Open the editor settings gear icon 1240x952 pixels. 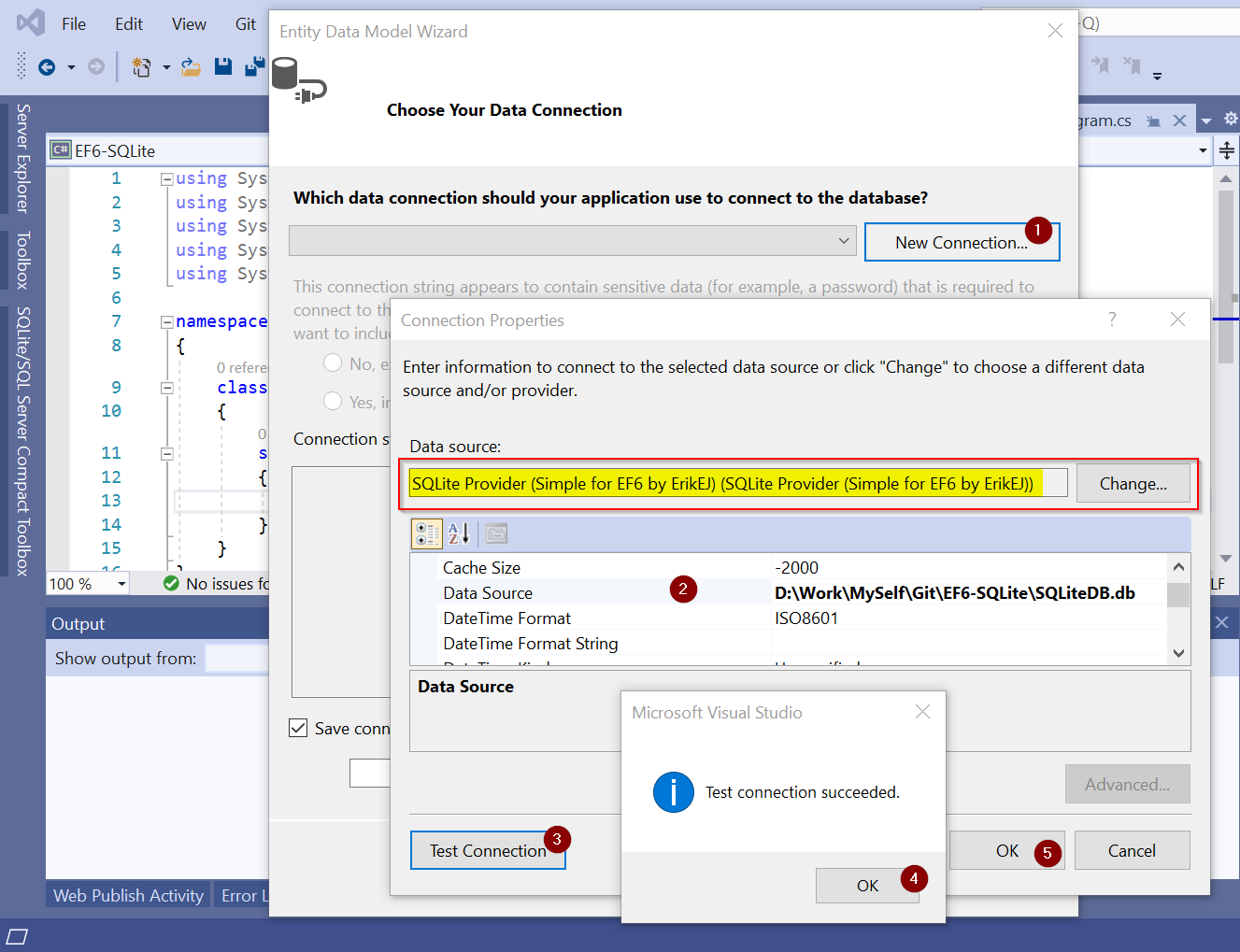click(1231, 119)
